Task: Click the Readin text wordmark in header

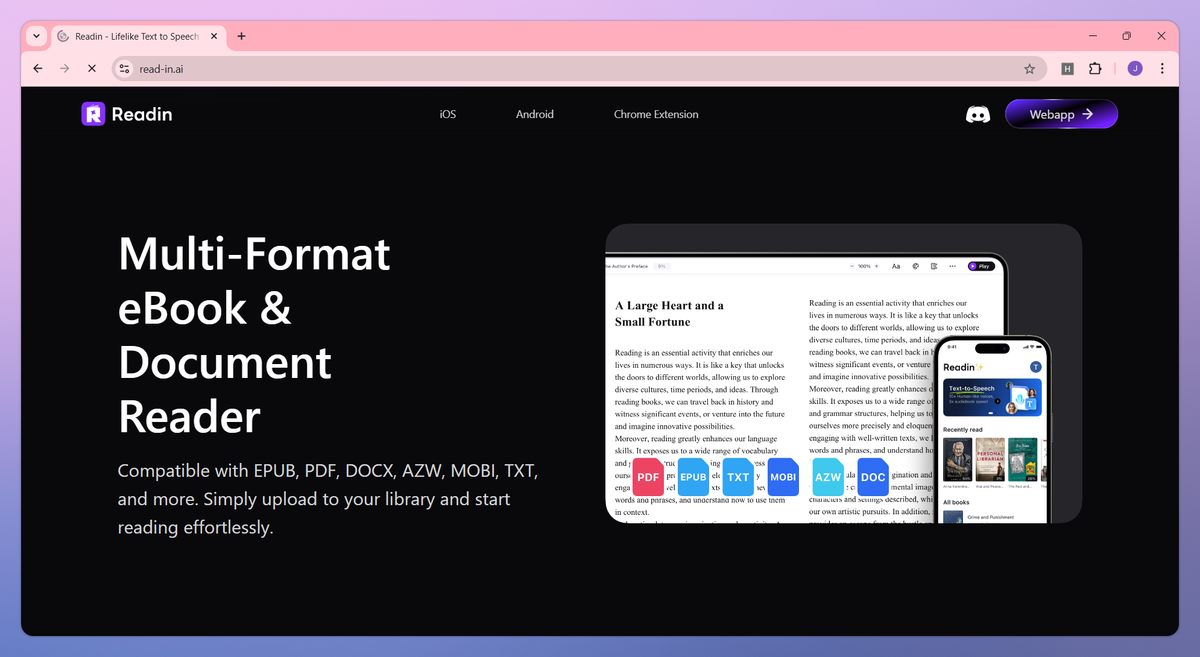Action: pos(142,114)
